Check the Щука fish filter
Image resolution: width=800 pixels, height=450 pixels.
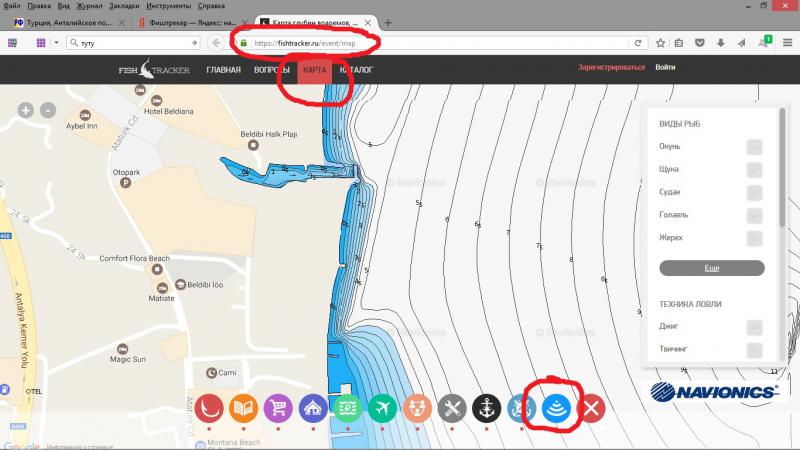tap(755, 169)
